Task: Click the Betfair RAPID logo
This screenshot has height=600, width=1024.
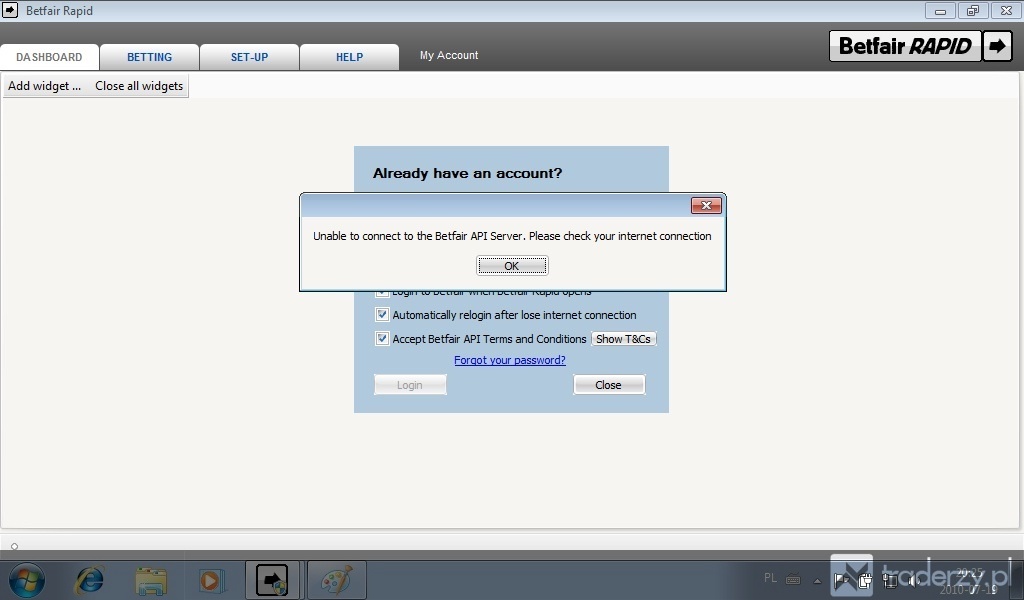Action: pyautogui.click(x=905, y=46)
